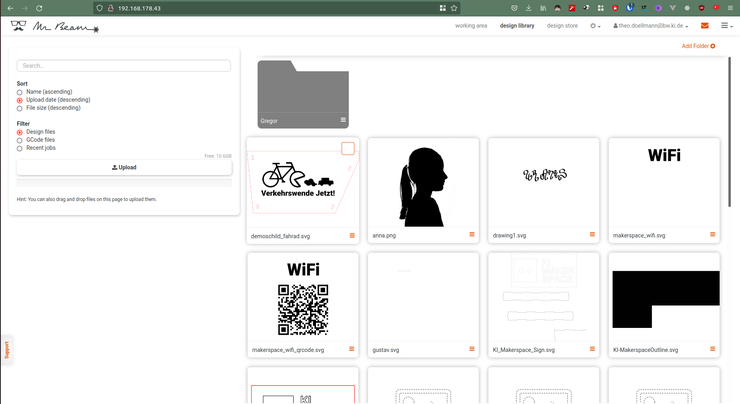Click the purple diamond extension icon
Screen dimensions: 740x404
coord(658,8)
